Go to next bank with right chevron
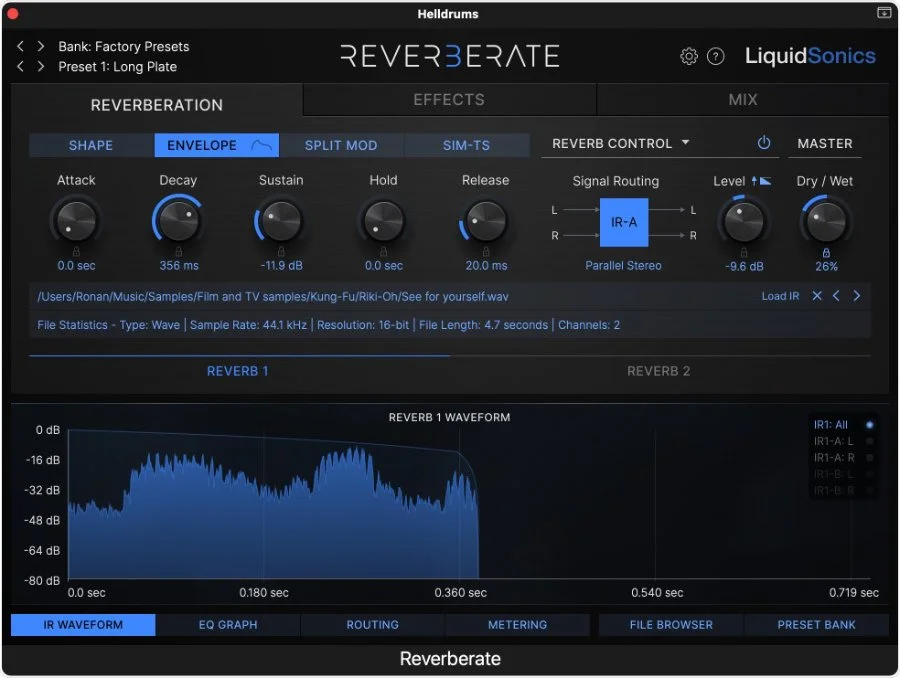The image size is (900, 678). point(41,46)
